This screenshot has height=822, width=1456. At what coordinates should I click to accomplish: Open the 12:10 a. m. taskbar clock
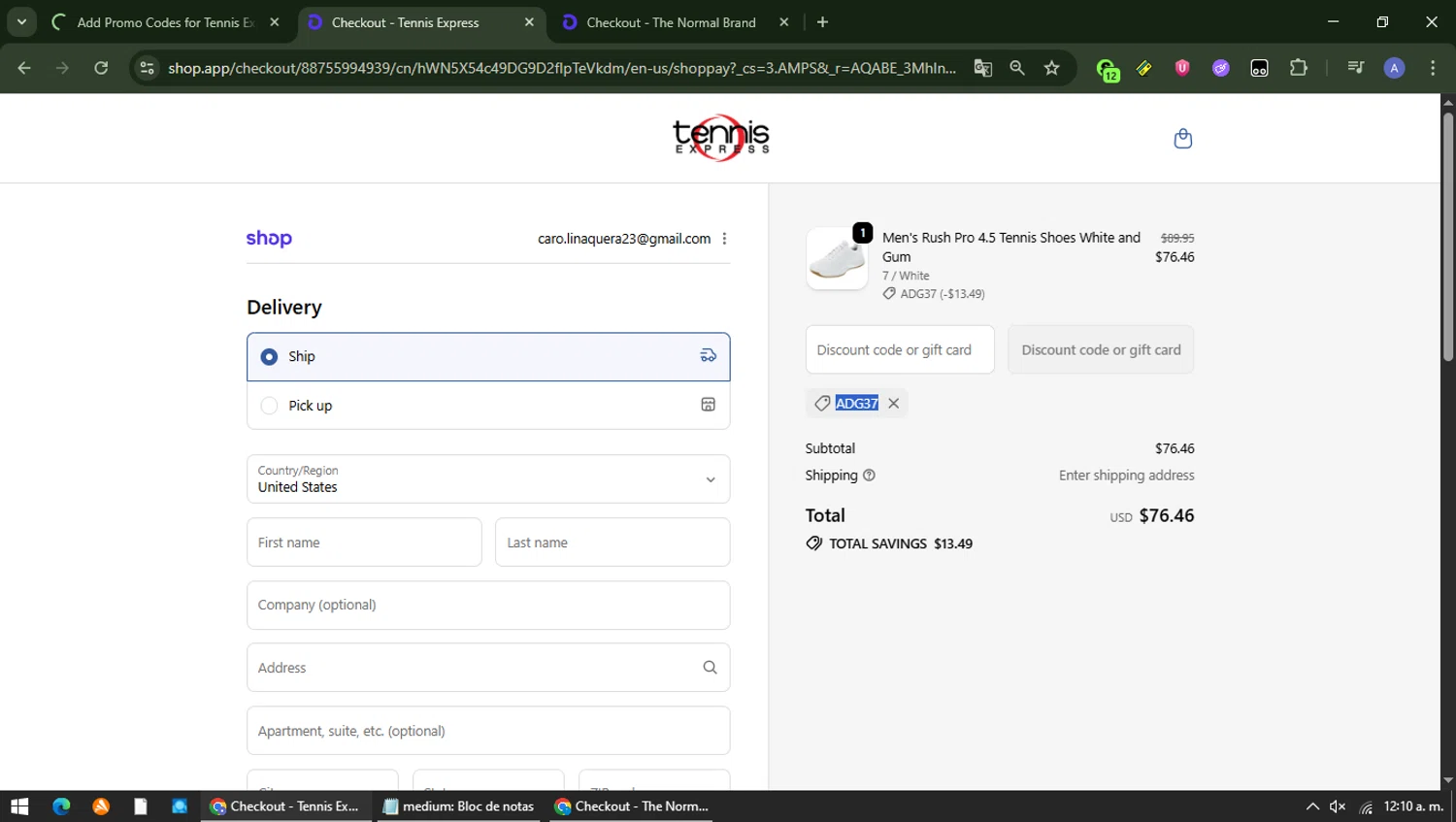(x=1413, y=806)
